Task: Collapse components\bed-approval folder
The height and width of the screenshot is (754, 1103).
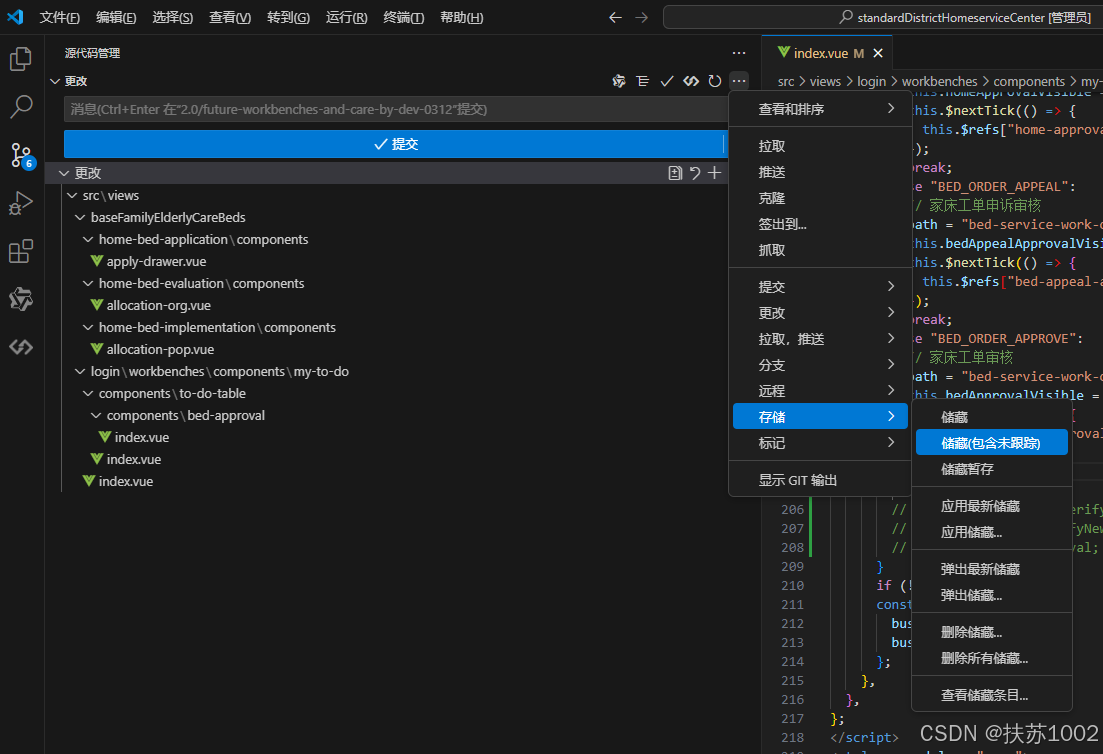Action: tap(96, 416)
